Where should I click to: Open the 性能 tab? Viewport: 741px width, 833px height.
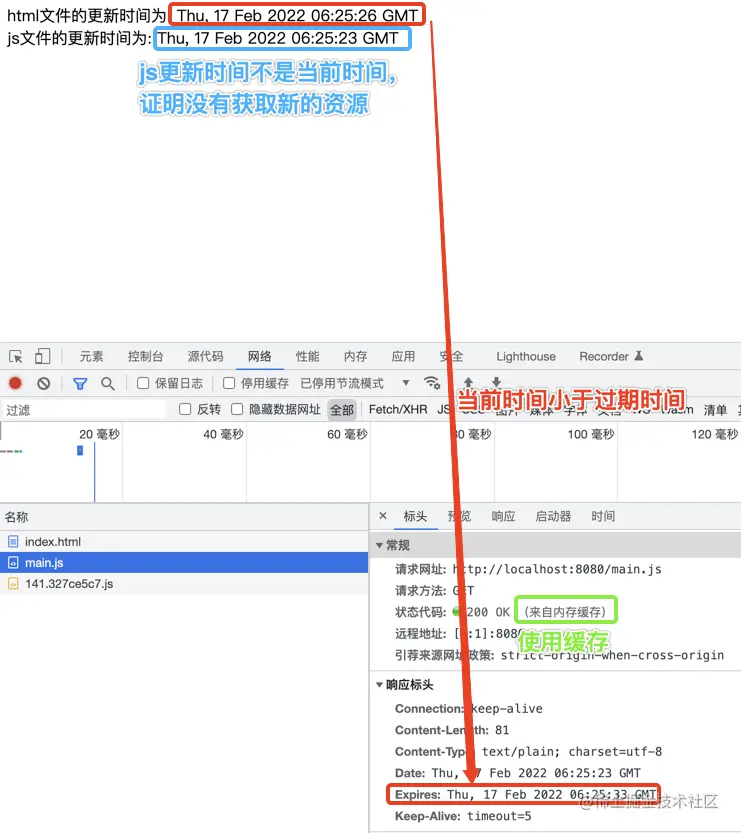308,356
